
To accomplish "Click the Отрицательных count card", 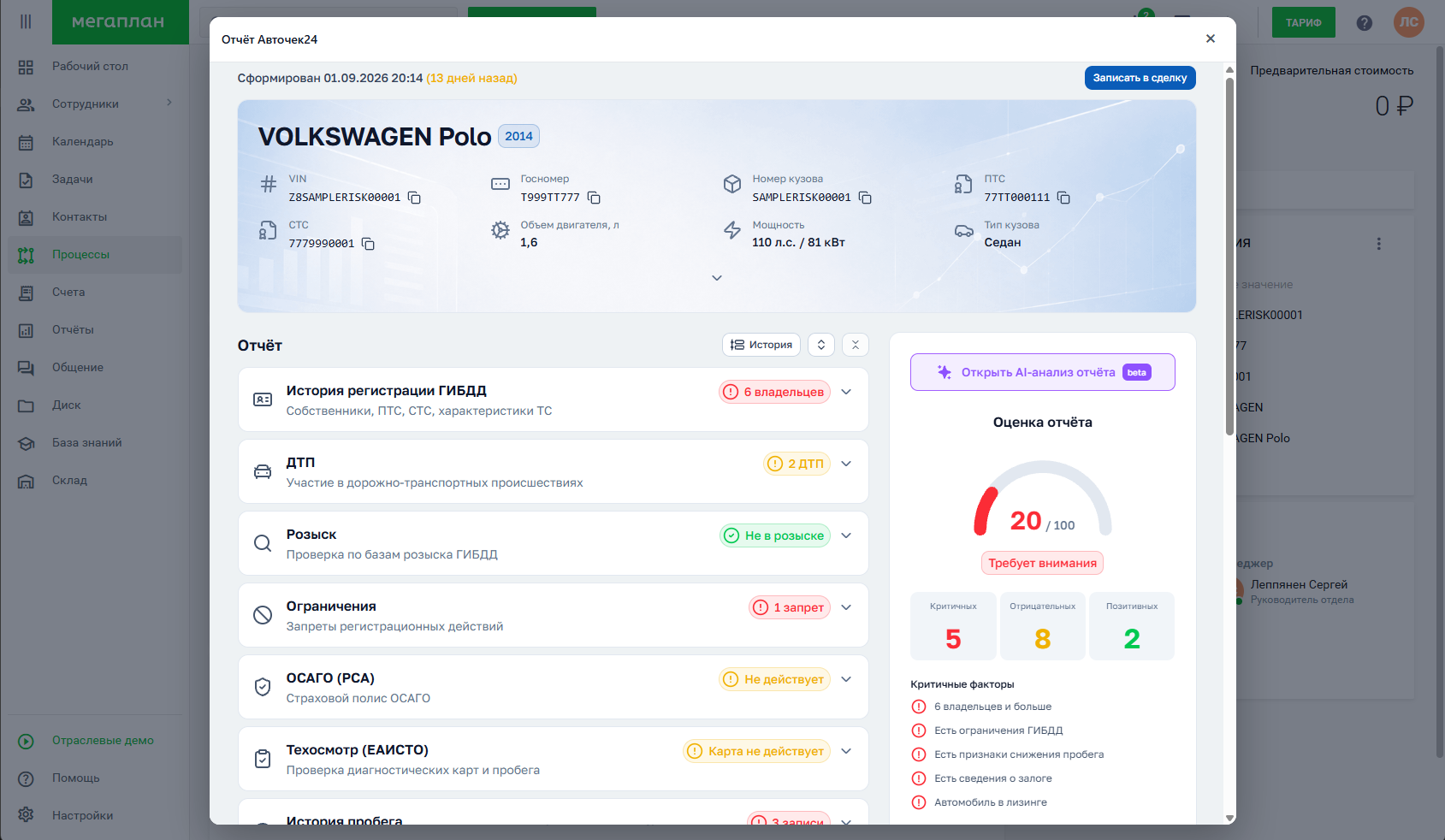I will (x=1042, y=626).
